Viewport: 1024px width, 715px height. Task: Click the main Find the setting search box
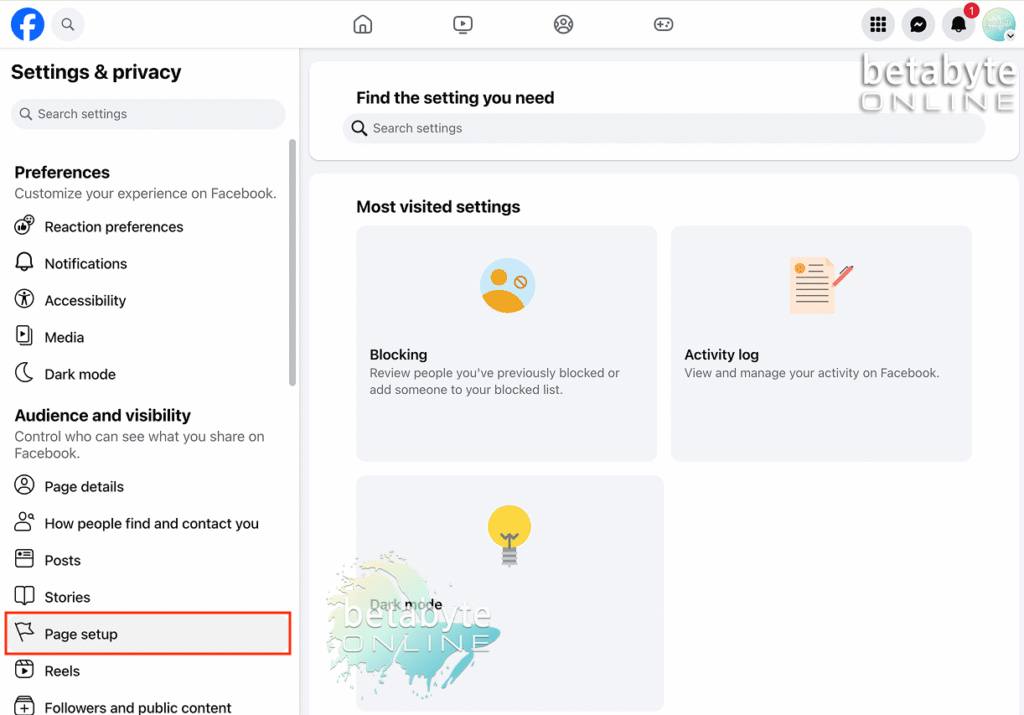pyautogui.click(x=663, y=128)
